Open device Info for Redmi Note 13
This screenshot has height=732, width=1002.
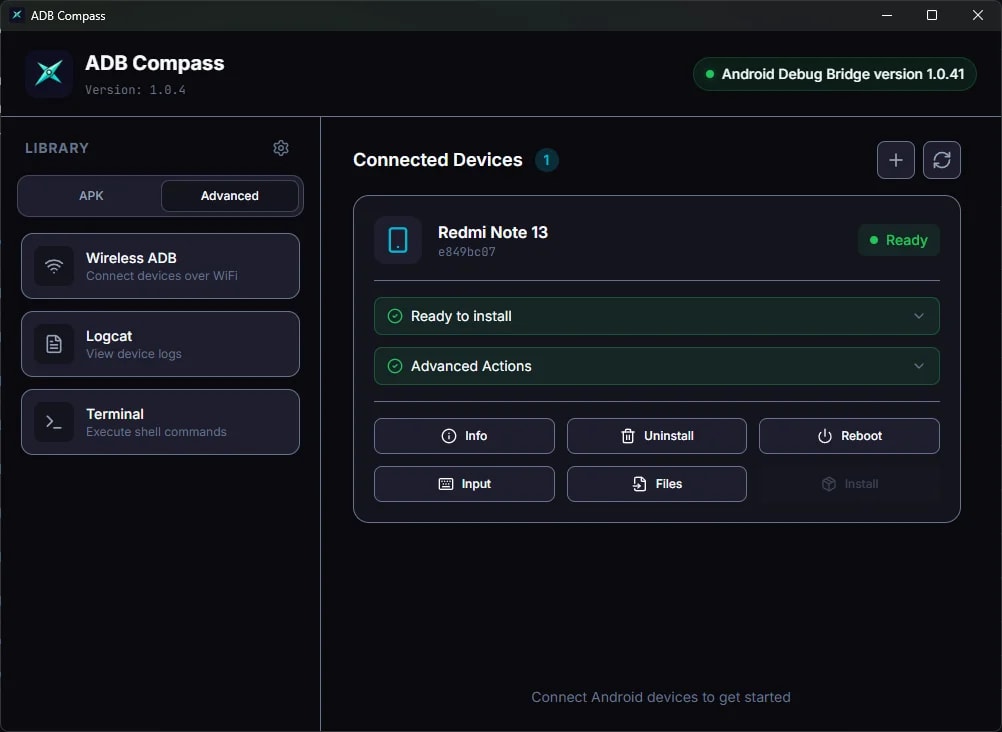coord(463,436)
